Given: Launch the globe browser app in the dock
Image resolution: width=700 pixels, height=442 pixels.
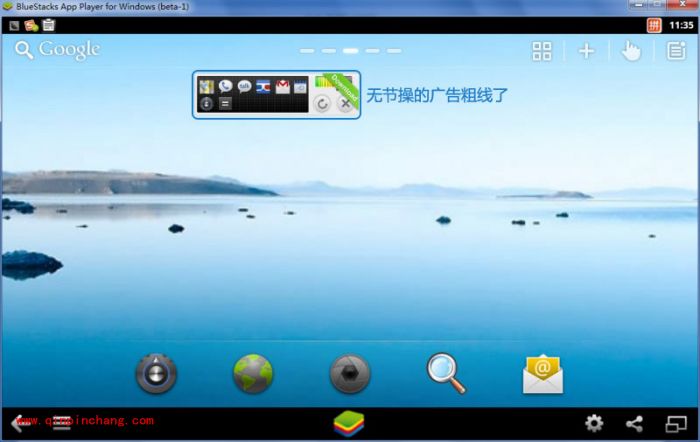Looking at the screenshot, I should tap(253, 374).
